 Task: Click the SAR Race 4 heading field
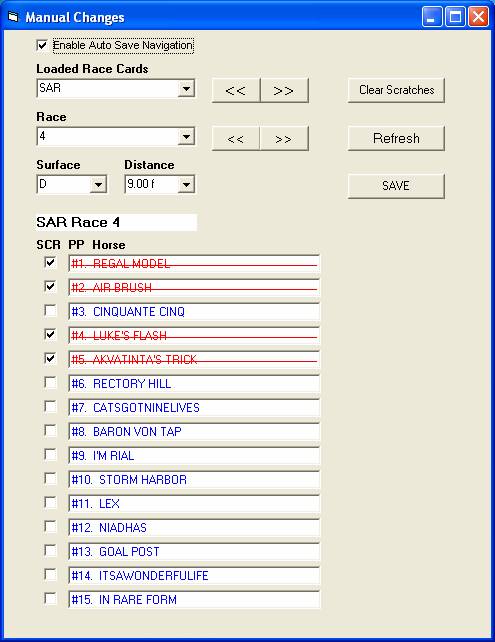116,222
